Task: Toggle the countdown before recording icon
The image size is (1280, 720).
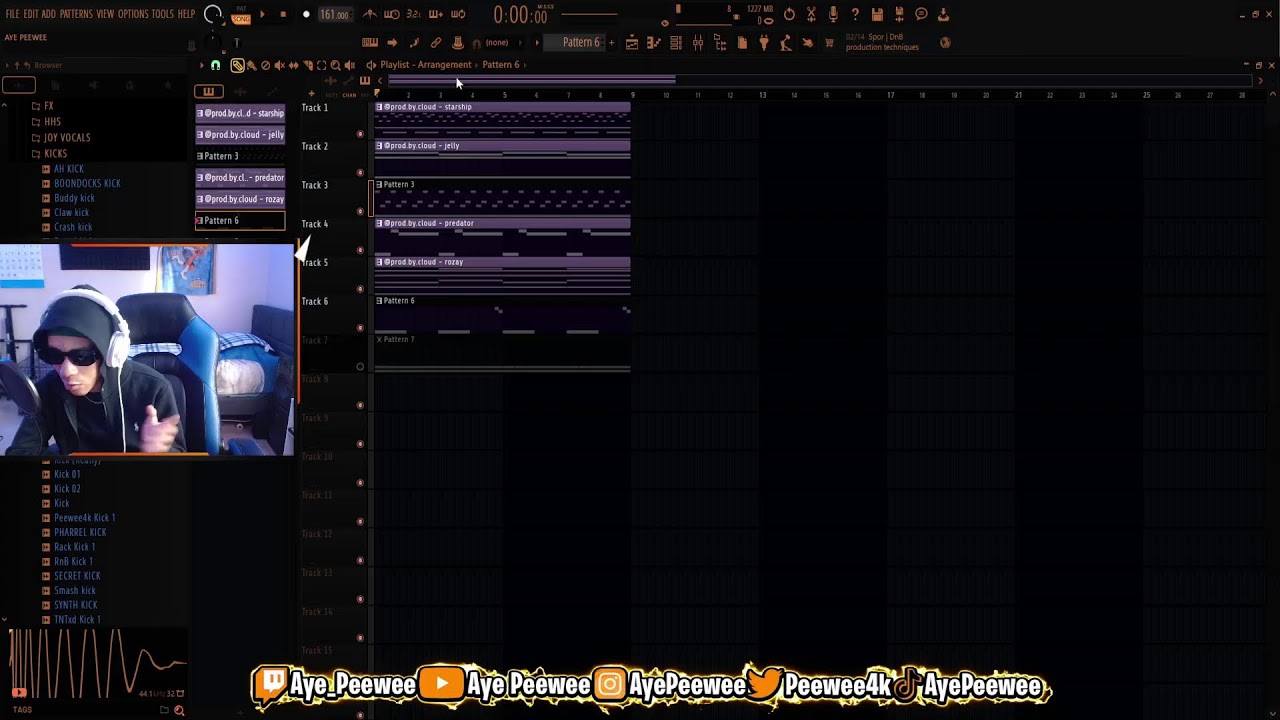Action: 413,14
